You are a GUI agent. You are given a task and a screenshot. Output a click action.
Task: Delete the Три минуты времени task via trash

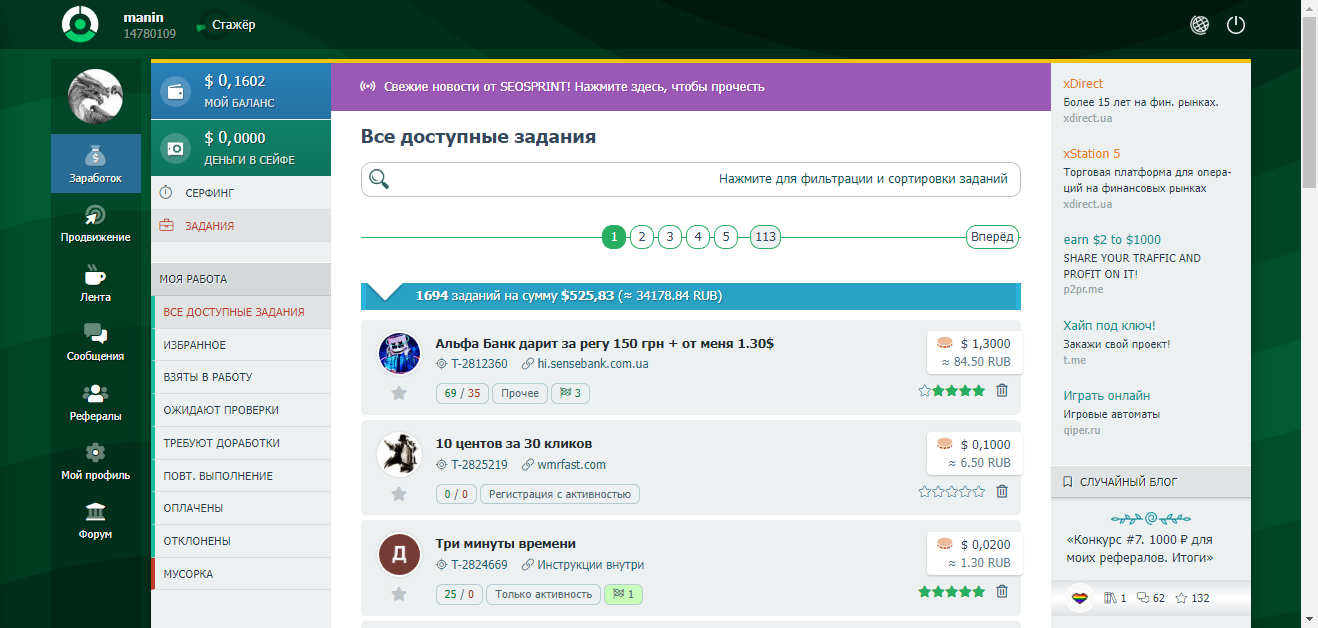click(1002, 591)
